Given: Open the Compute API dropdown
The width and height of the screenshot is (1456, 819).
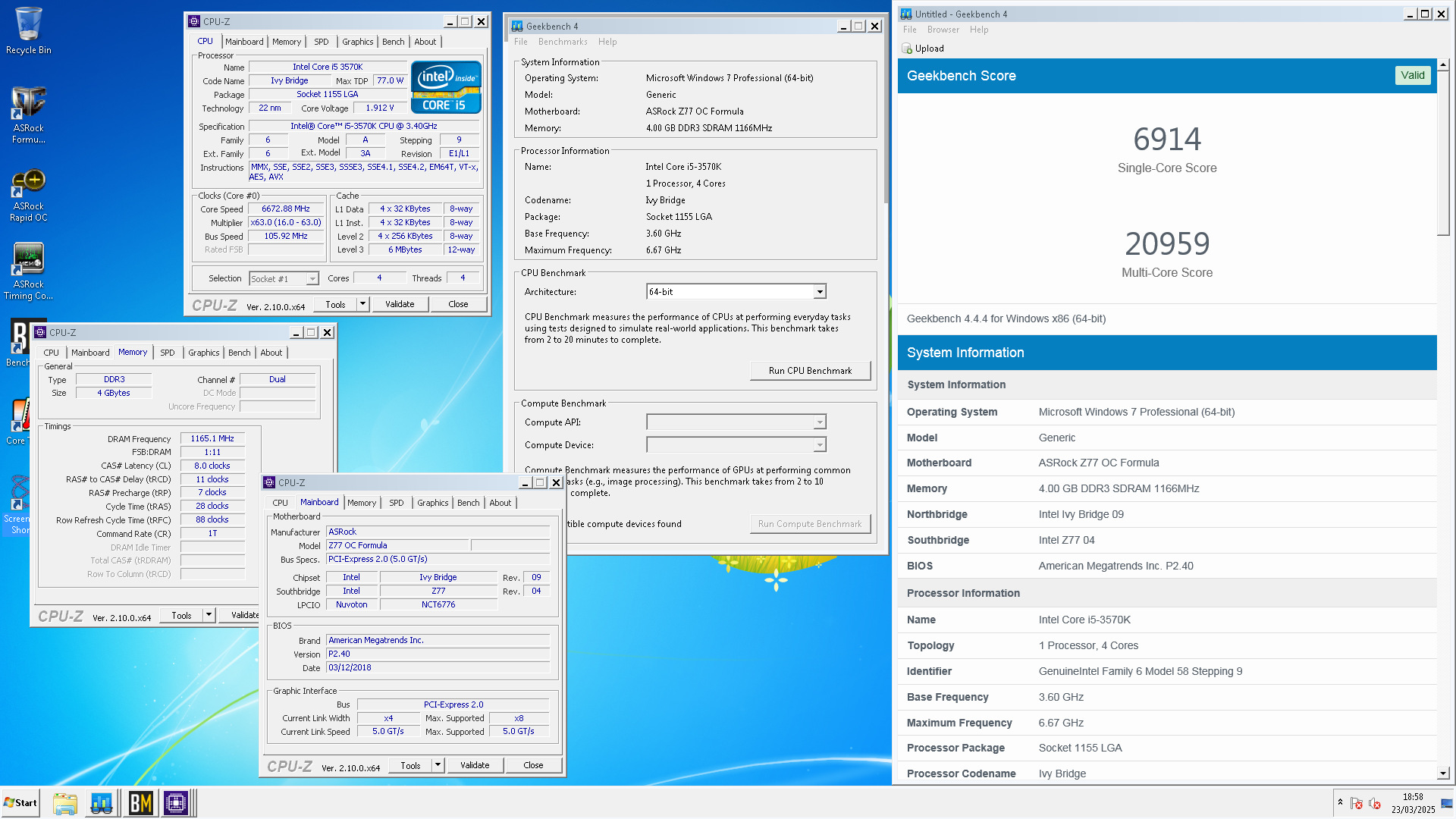Looking at the screenshot, I should pyautogui.click(x=820, y=422).
